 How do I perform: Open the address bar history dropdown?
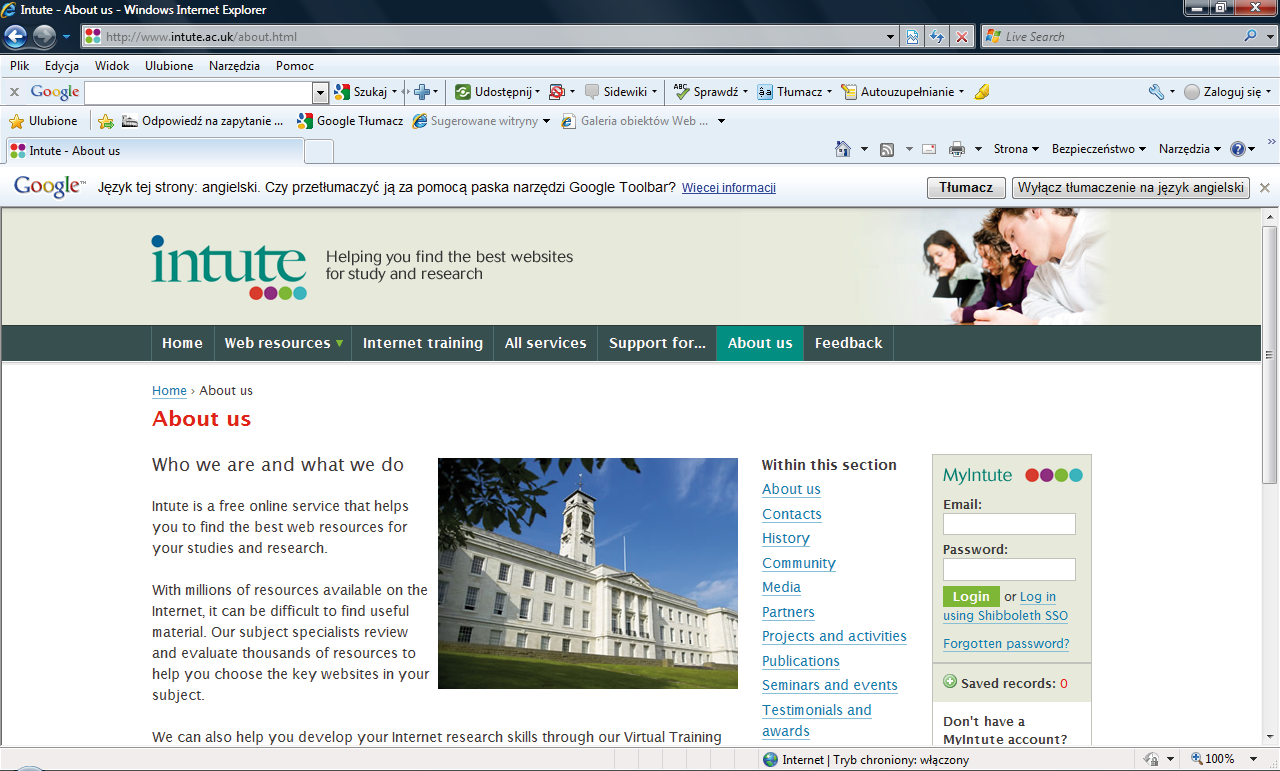(891, 37)
